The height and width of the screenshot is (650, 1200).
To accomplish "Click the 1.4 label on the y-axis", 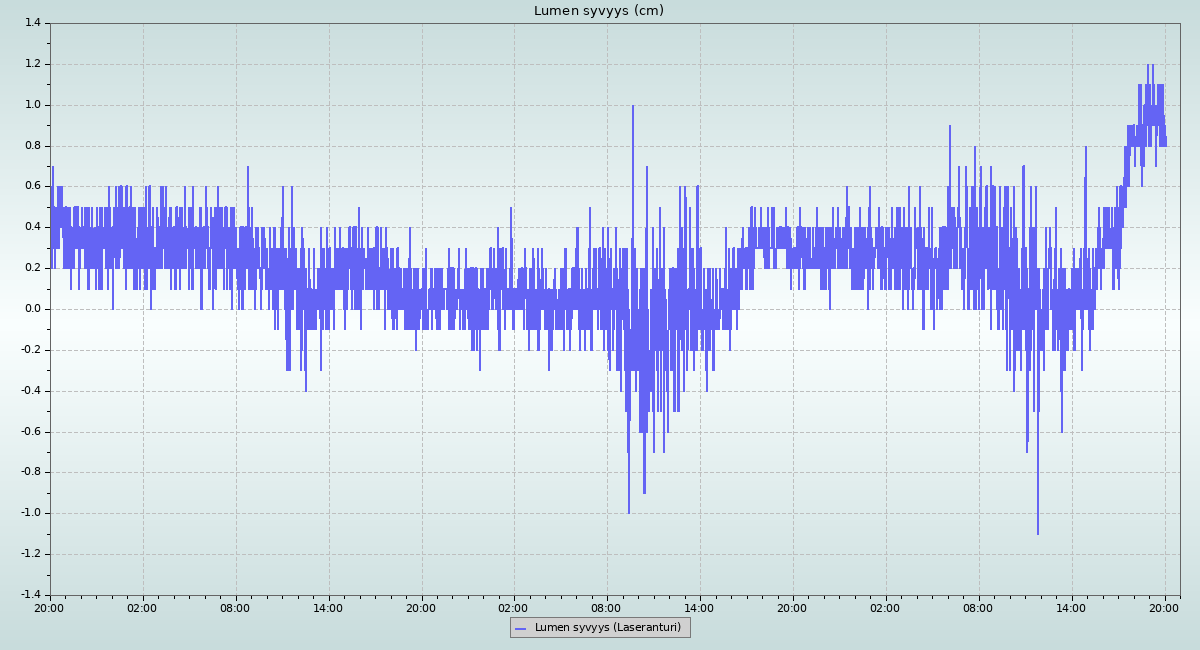I will point(31,23).
